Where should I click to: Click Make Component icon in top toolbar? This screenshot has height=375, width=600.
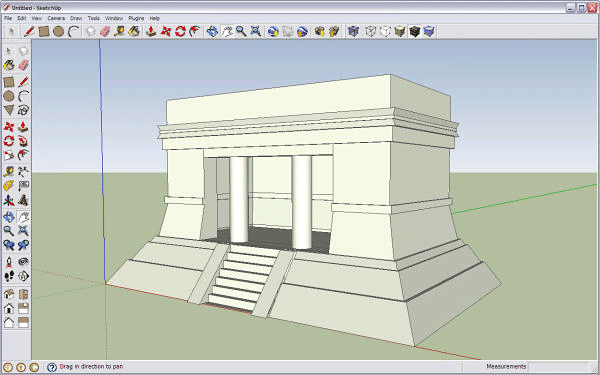[x=90, y=31]
